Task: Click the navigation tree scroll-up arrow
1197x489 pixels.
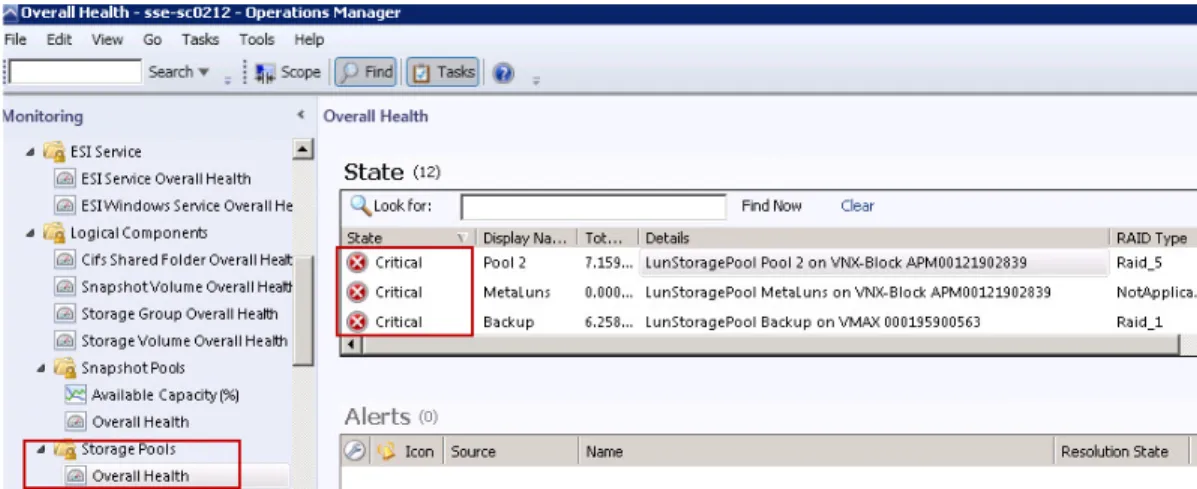Action: click(304, 150)
